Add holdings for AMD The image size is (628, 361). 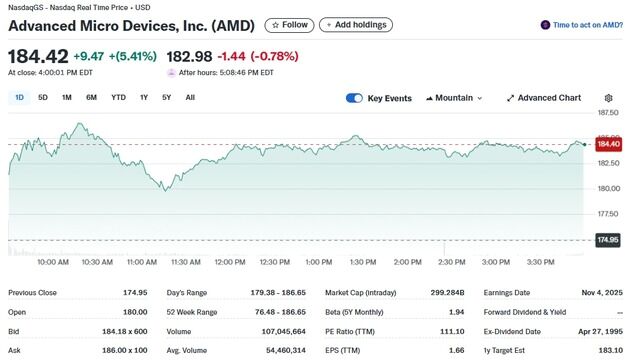pos(356,25)
